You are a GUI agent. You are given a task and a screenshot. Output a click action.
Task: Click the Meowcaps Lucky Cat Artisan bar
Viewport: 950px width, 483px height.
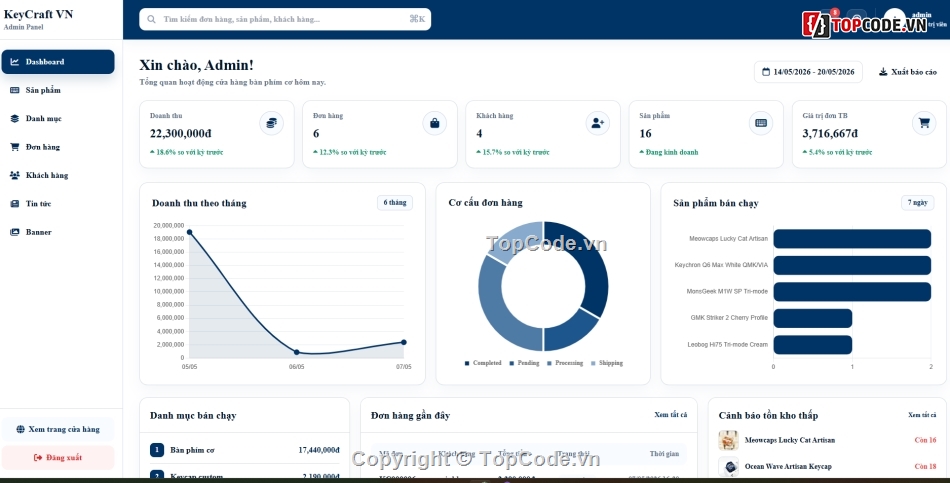[852, 239]
